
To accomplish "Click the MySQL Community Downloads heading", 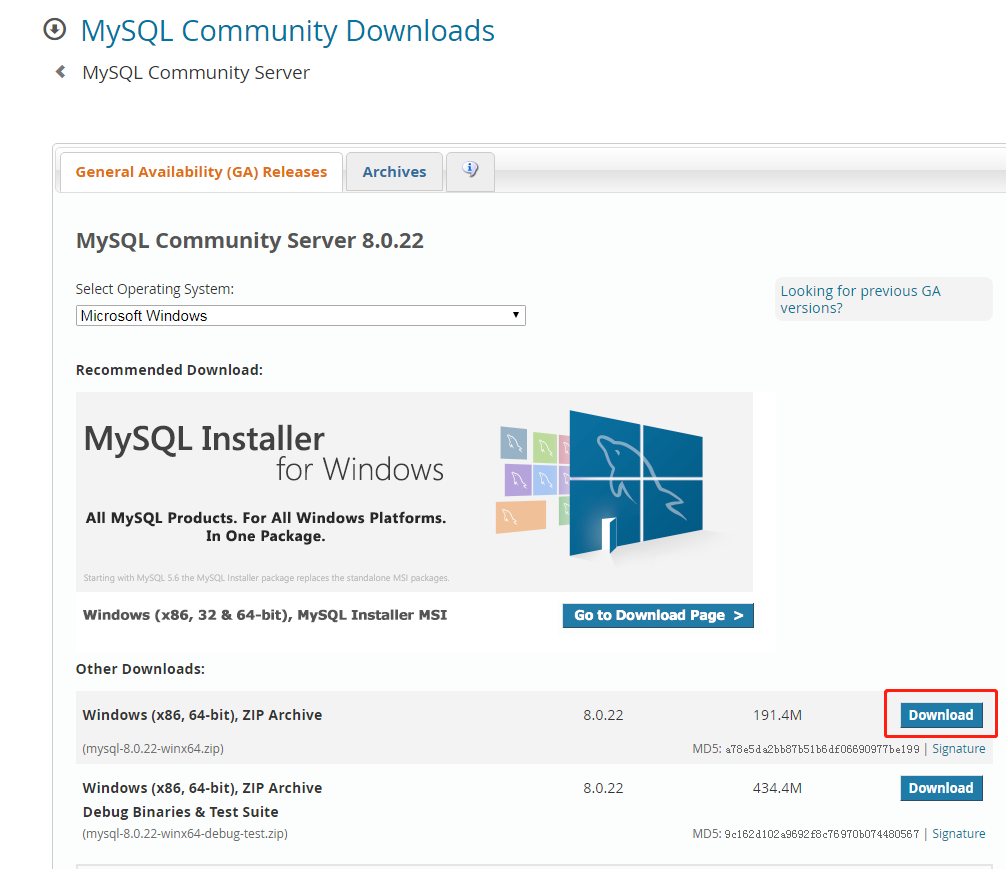I will 288,30.
